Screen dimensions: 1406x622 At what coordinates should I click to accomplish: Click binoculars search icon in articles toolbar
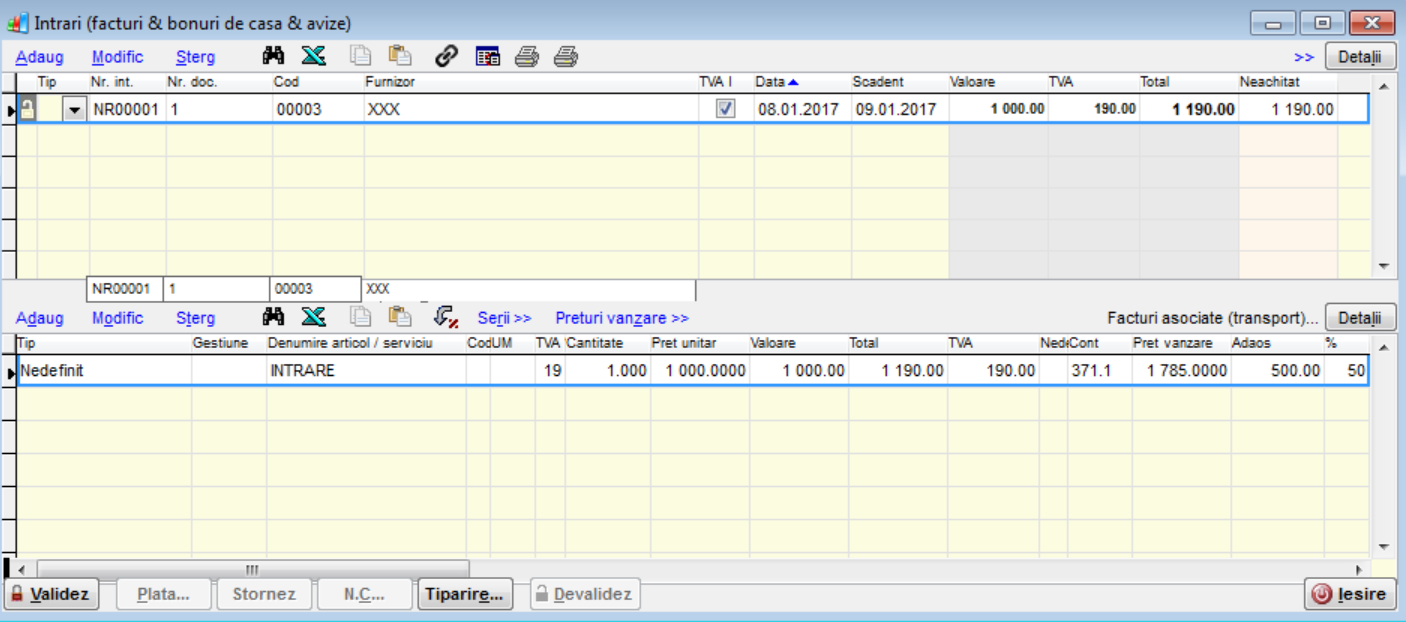pyautogui.click(x=274, y=318)
